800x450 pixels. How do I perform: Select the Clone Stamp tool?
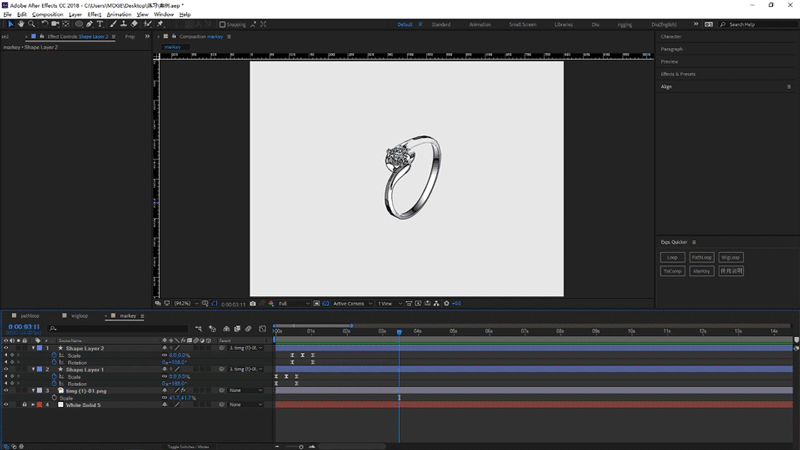[x=123, y=24]
